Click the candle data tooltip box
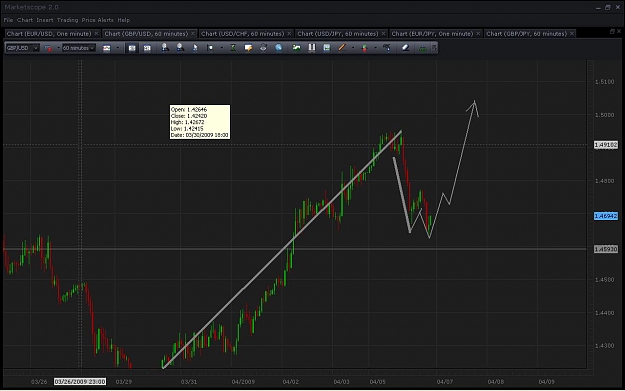Viewport: 625px width, 391px height. (200, 122)
